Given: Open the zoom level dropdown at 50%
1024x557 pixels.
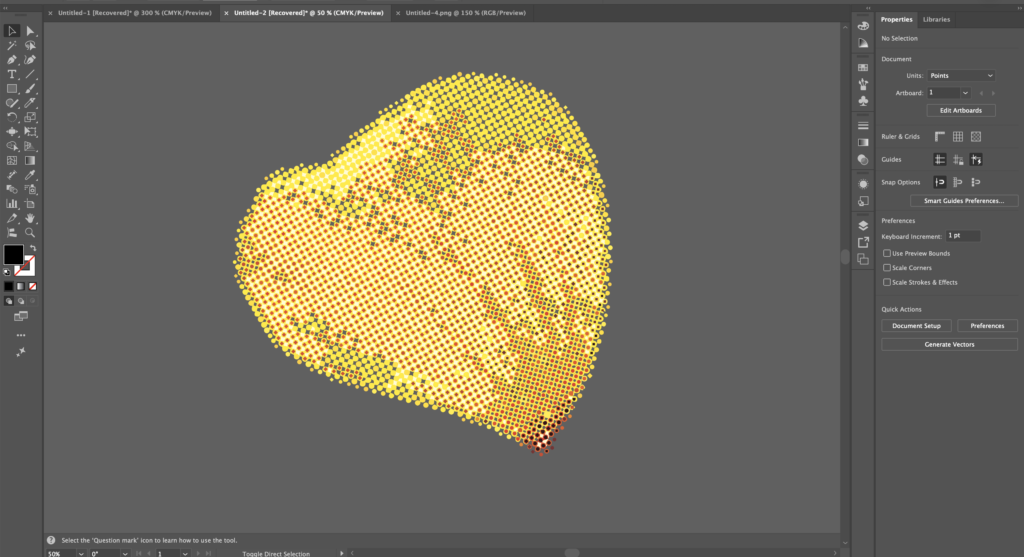Looking at the screenshot, I should click(80, 553).
